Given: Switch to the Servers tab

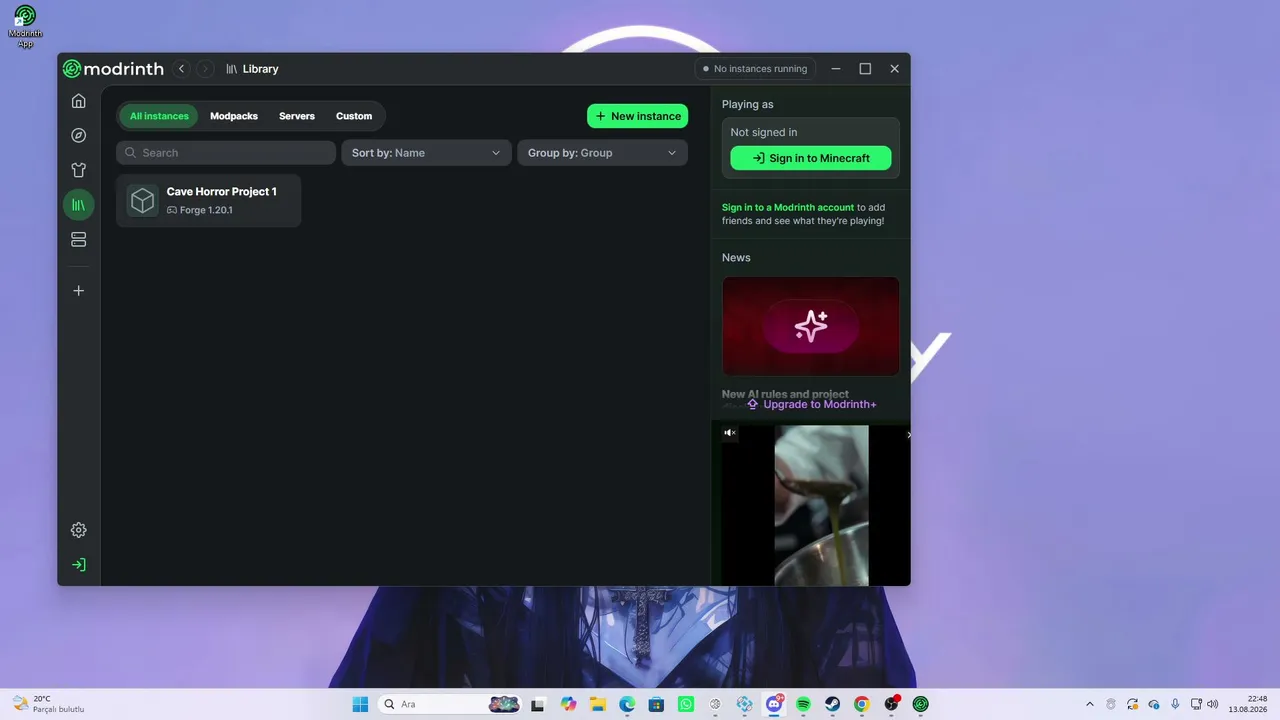Looking at the screenshot, I should [x=297, y=116].
